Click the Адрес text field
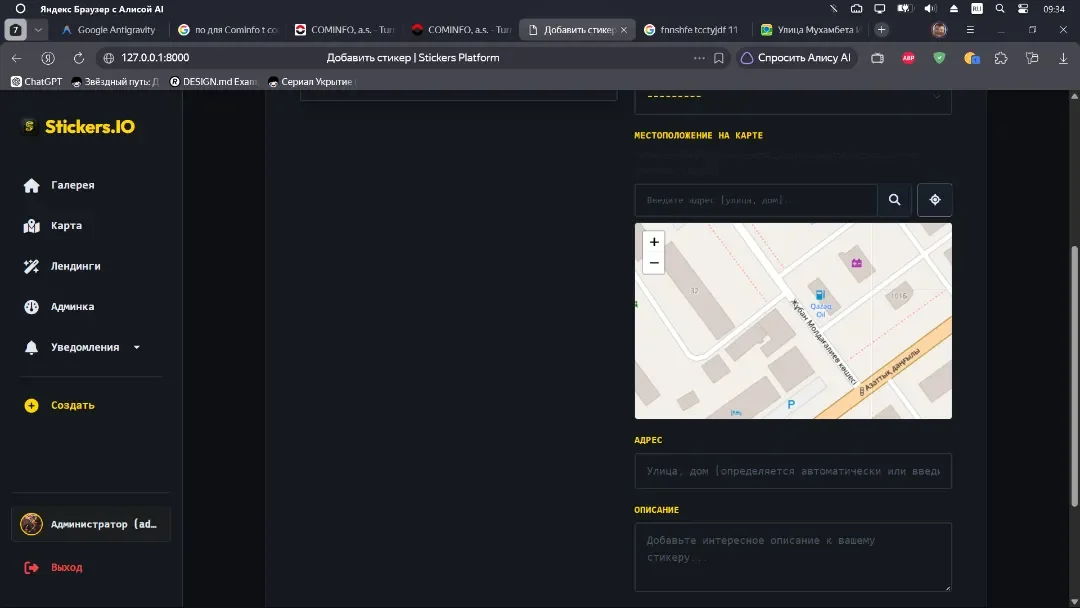Image resolution: width=1080 pixels, height=608 pixels. pyautogui.click(x=793, y=471)
